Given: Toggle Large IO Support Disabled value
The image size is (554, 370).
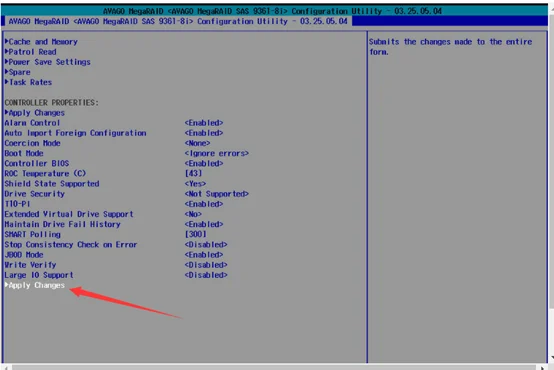Looking at the screenshot, I should [x=206, y=275].
